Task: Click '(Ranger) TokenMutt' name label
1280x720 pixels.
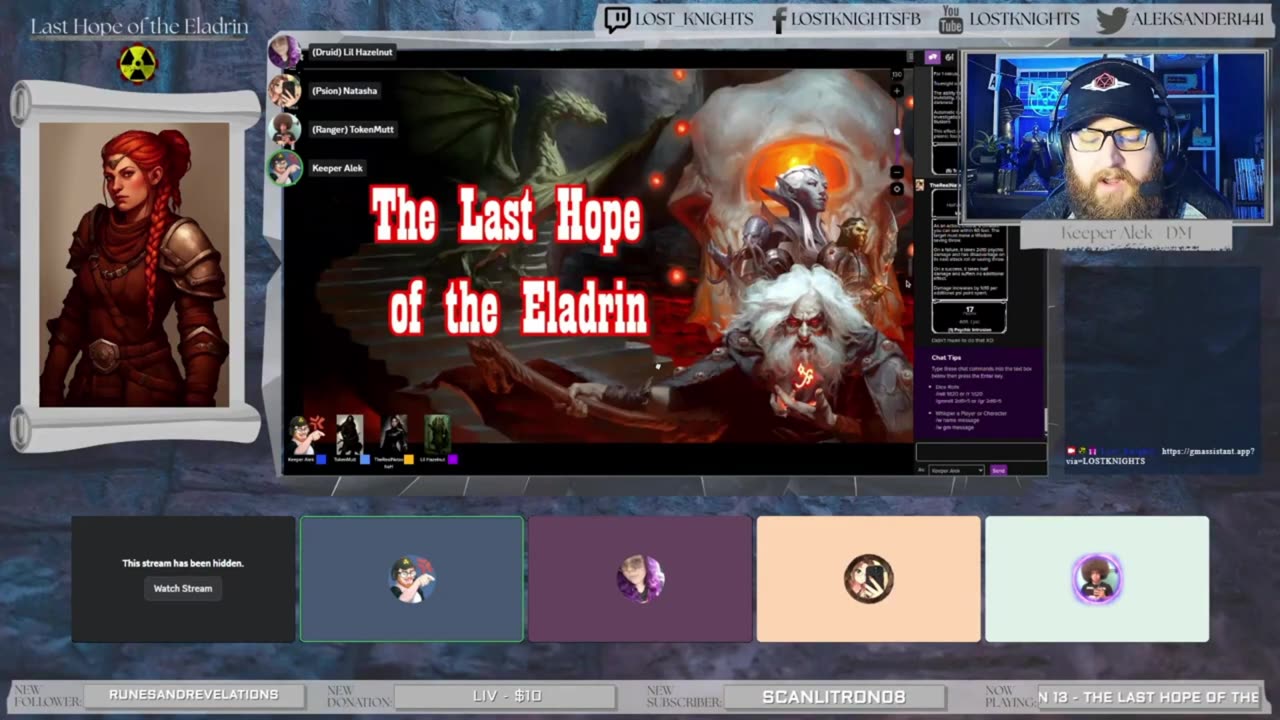Action: 352,130
